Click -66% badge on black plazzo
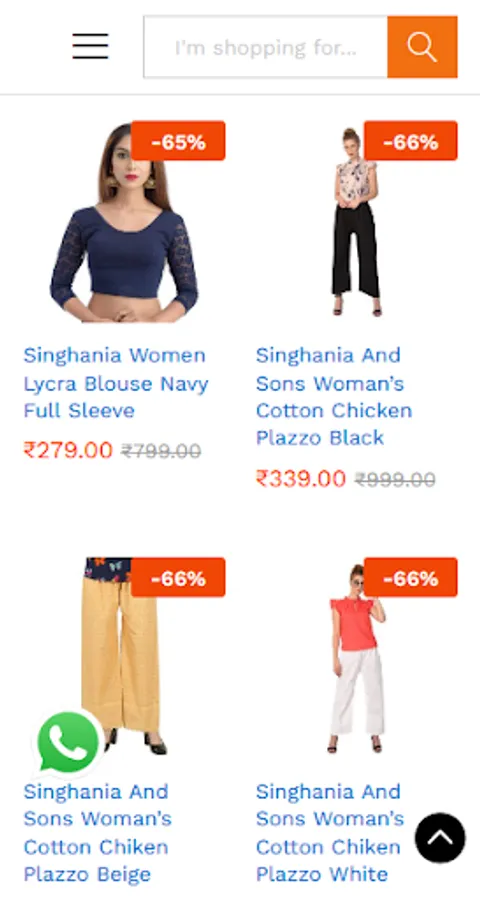The width and height of the screenshot is (480, 900). click(411, 141)
